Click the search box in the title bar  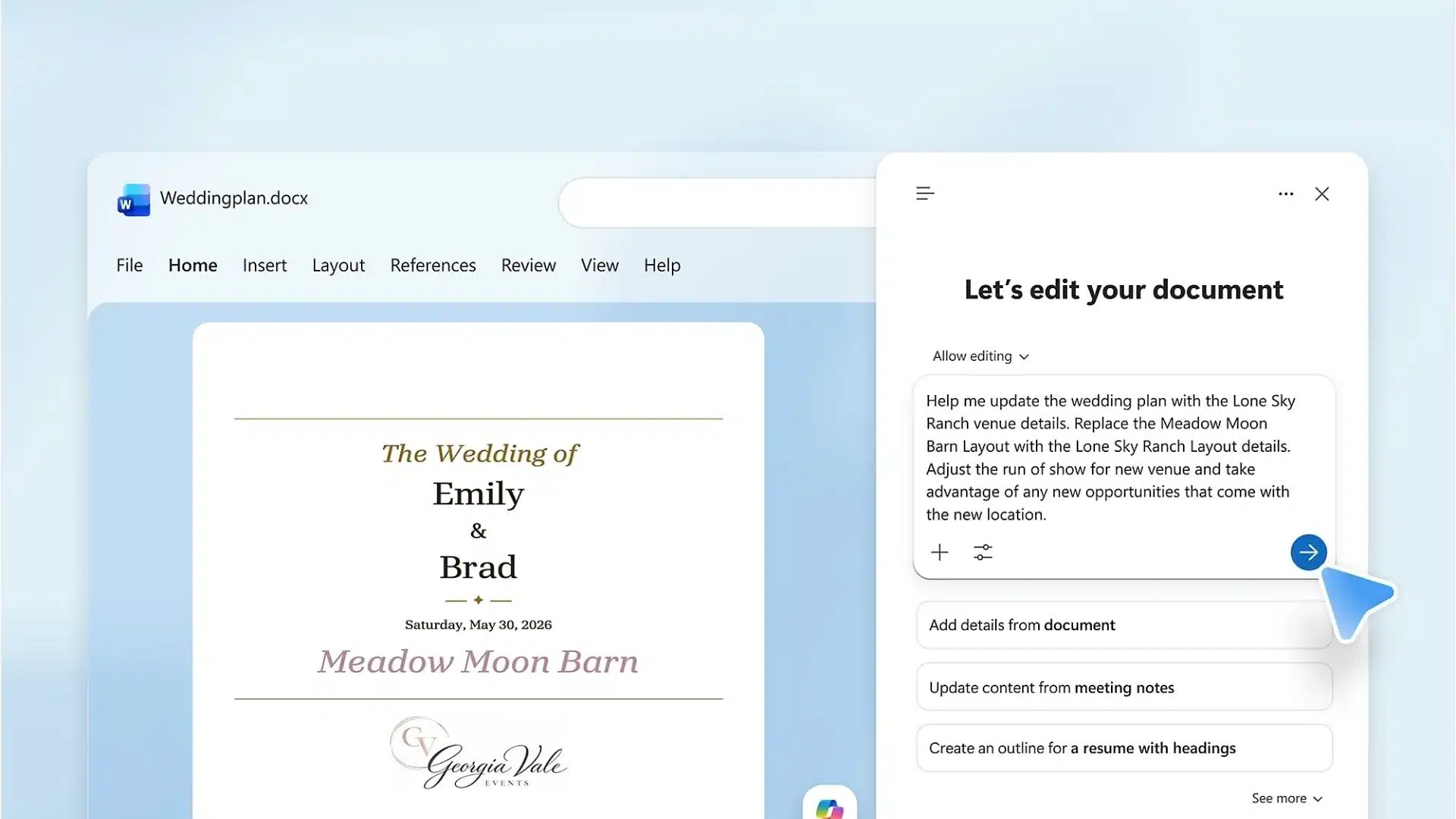pos(717,202)
